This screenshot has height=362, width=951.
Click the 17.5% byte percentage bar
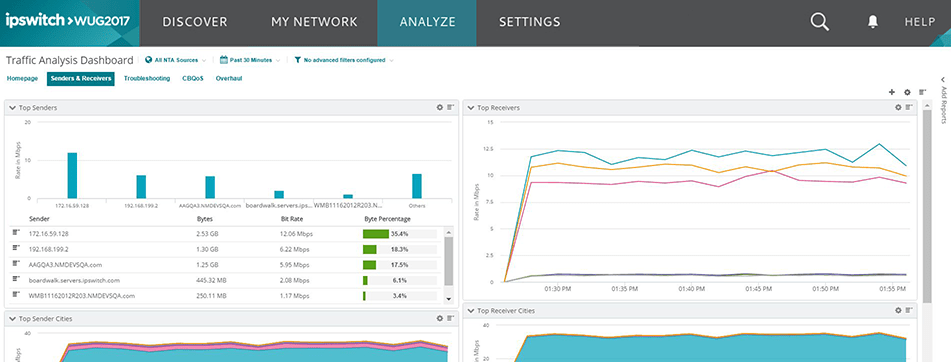400,265
